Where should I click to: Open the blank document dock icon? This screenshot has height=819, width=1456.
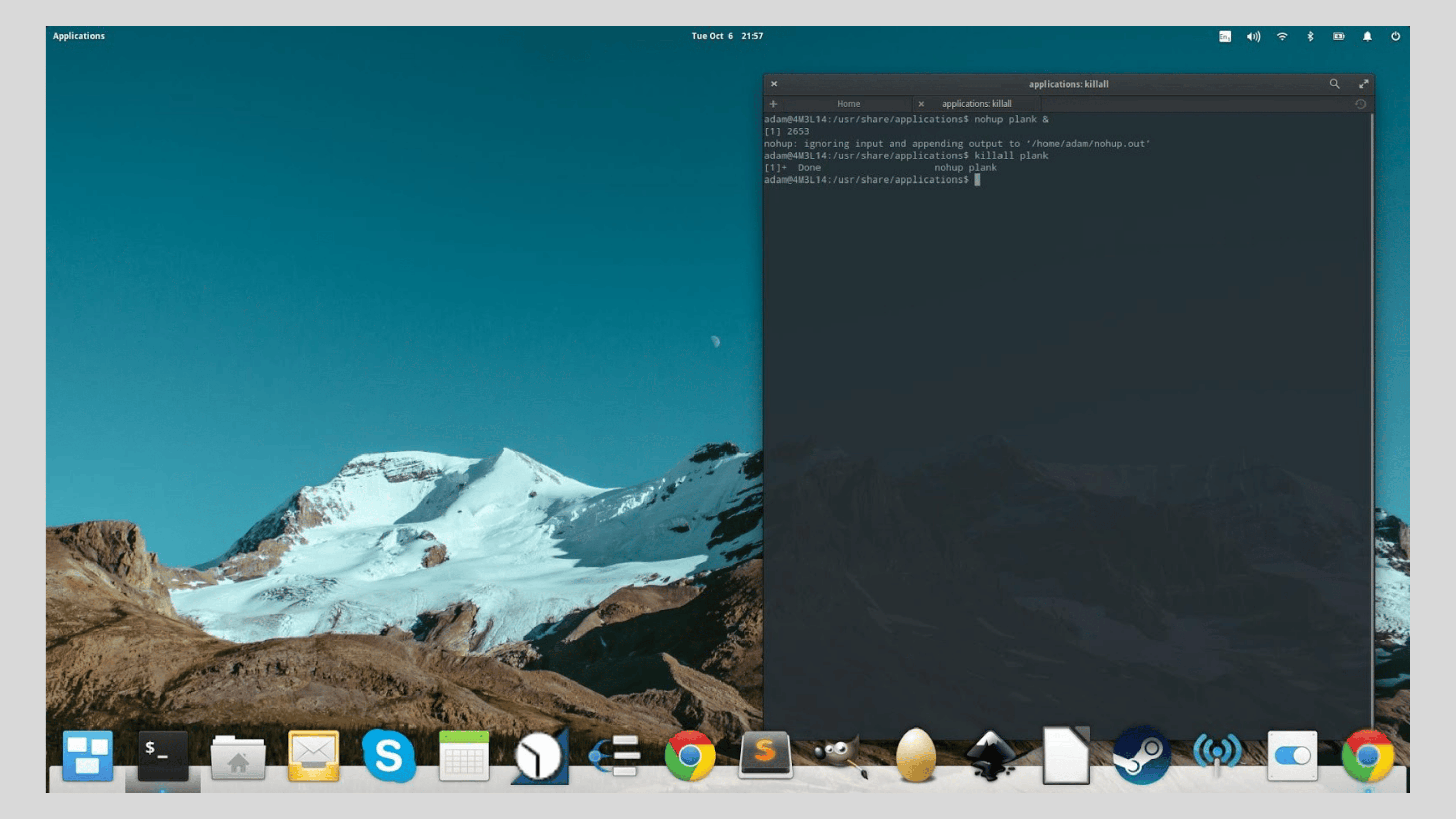click(x=1066, y=756)
